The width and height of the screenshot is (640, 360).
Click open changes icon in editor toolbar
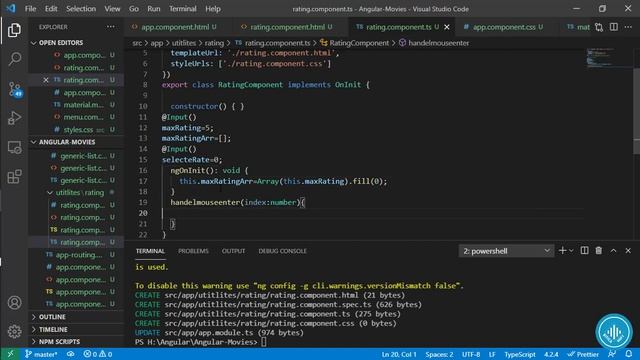click(599, 27)
